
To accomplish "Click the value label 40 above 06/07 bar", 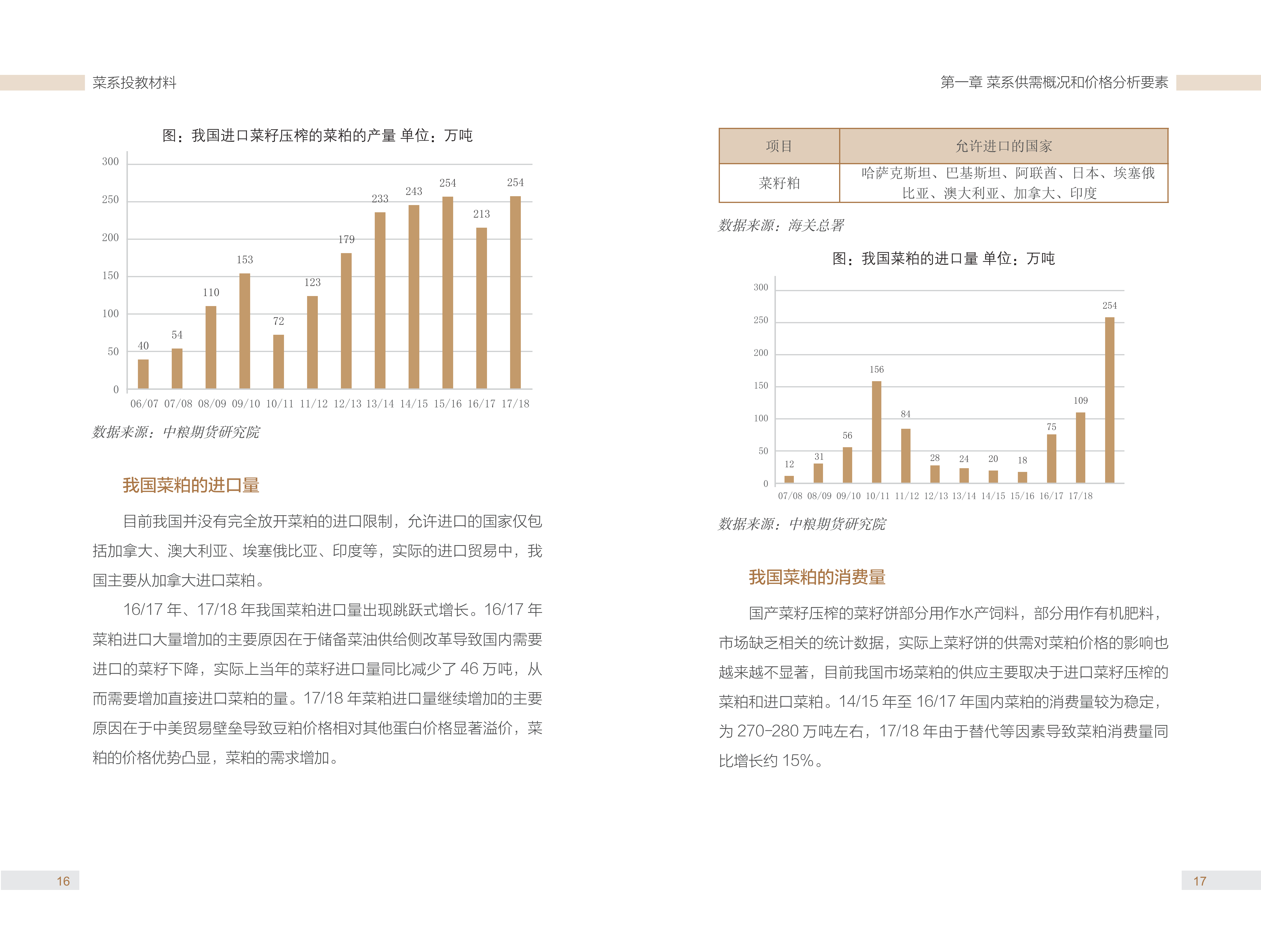I will [x=143, y=346].
